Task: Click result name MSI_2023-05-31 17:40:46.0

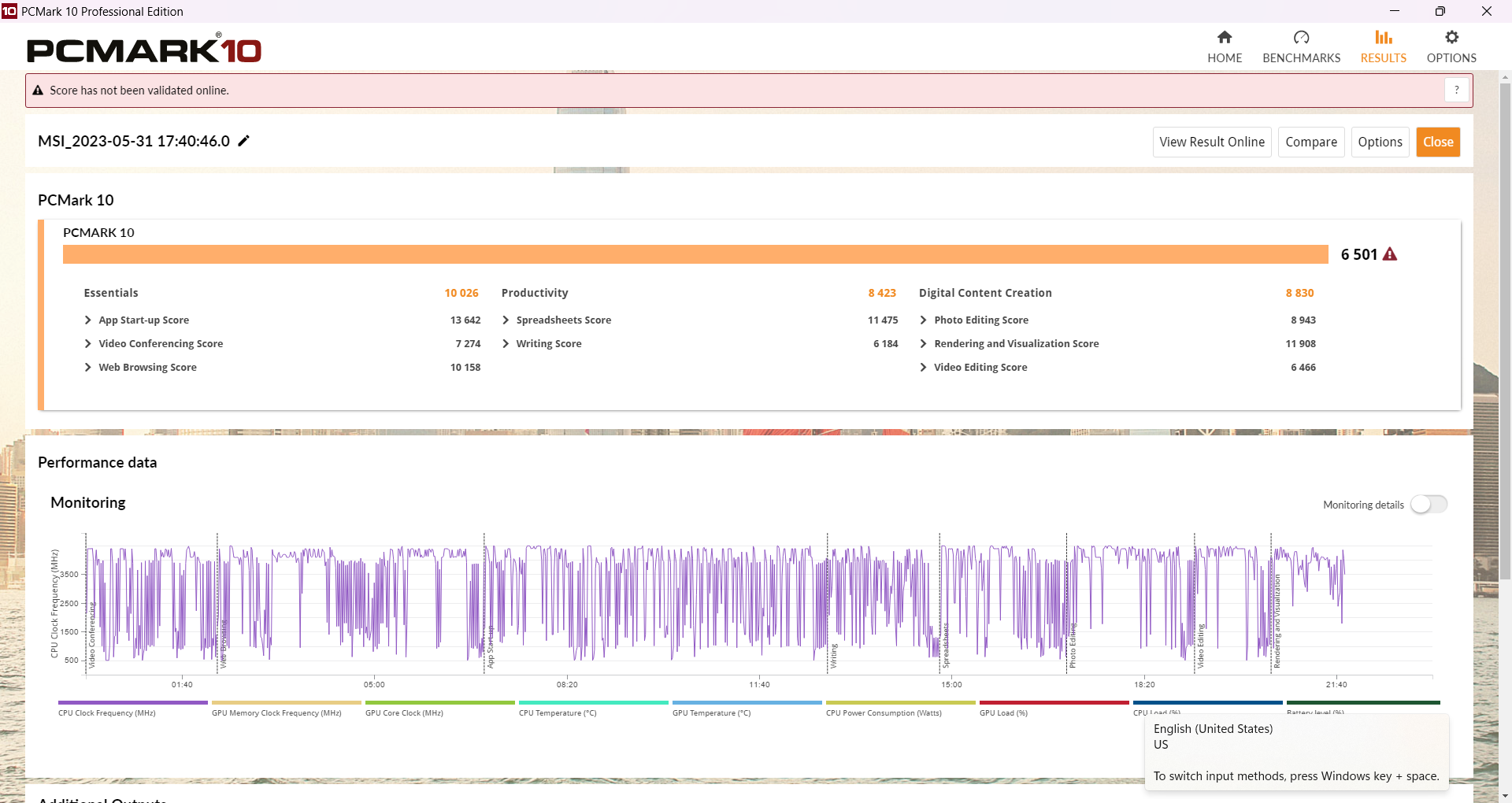Action: [134, 141]
